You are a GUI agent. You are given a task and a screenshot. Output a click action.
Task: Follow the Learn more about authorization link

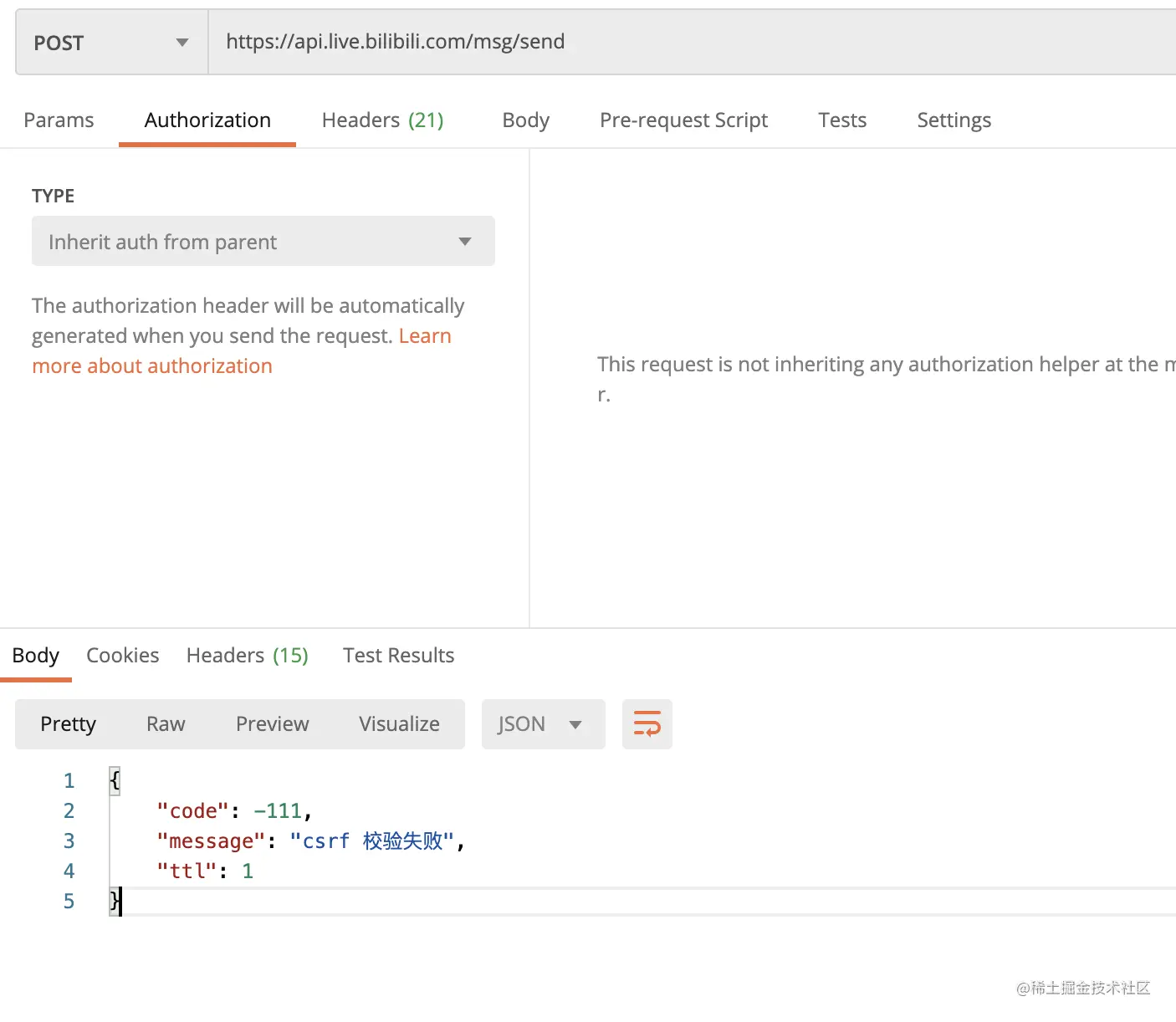(152, 366)
